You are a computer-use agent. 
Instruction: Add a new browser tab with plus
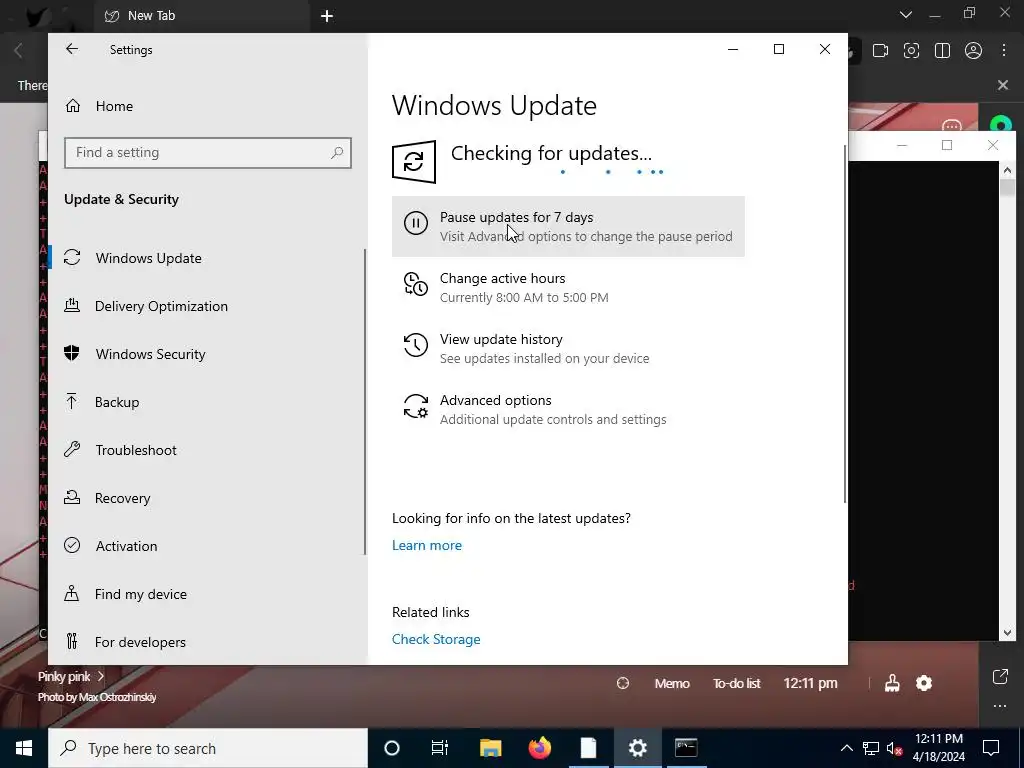coord(327,16)
